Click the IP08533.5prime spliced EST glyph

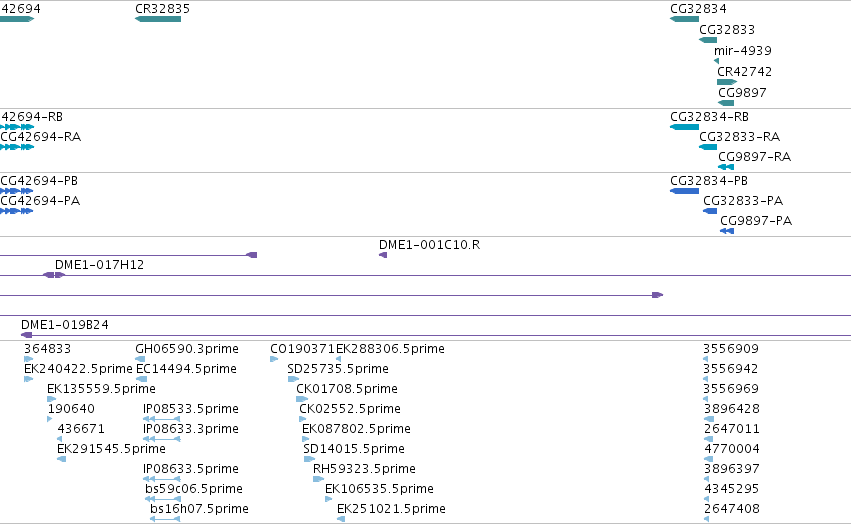(x=162, y=419)
